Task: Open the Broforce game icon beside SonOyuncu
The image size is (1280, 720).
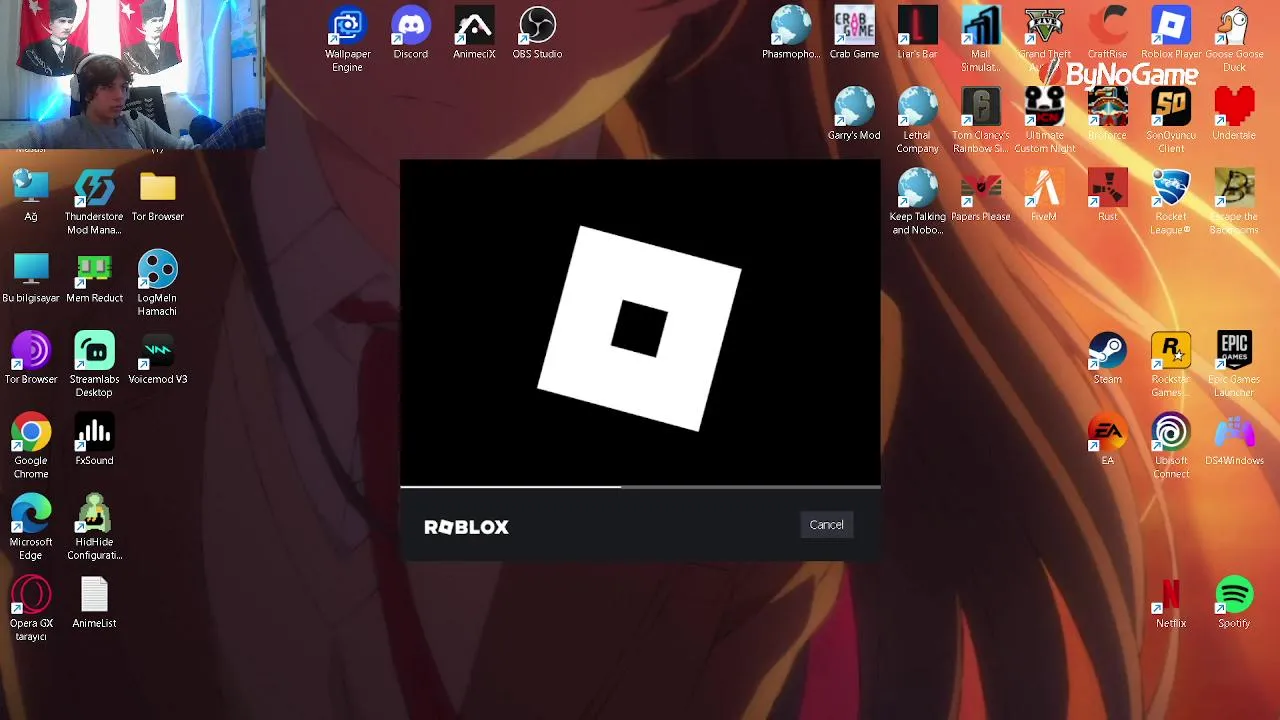Action: pyautogui.click(x=1107, y=115)
